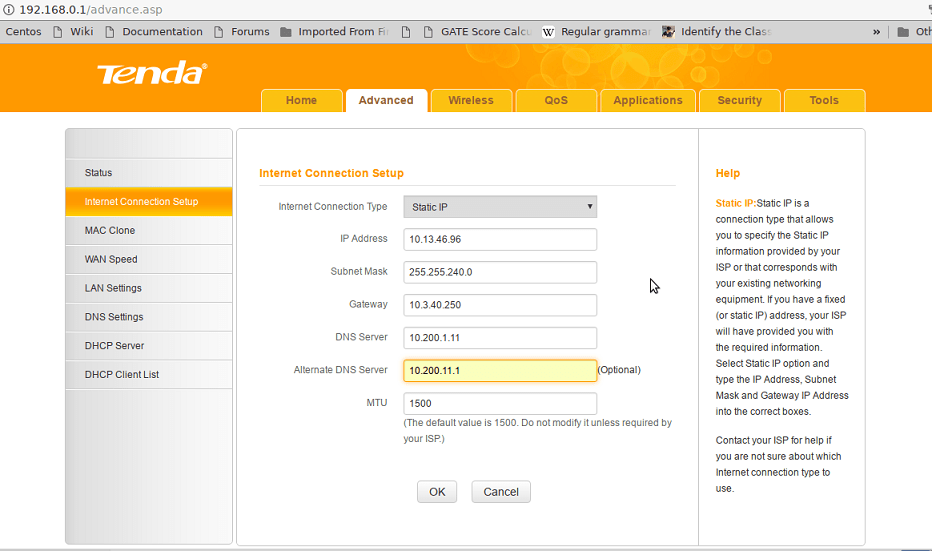Click the 'Contact your ISP for help' paragraph
This screenshot has height=551, width=932.
pos(778,464)
